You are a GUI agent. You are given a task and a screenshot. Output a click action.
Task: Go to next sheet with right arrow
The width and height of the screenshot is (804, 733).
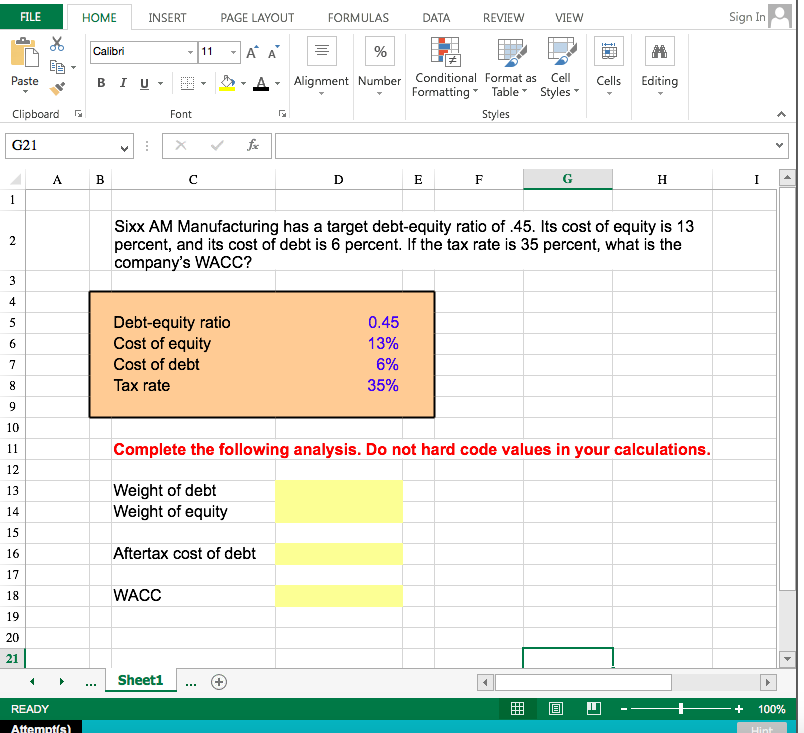[x=62, y=681]
